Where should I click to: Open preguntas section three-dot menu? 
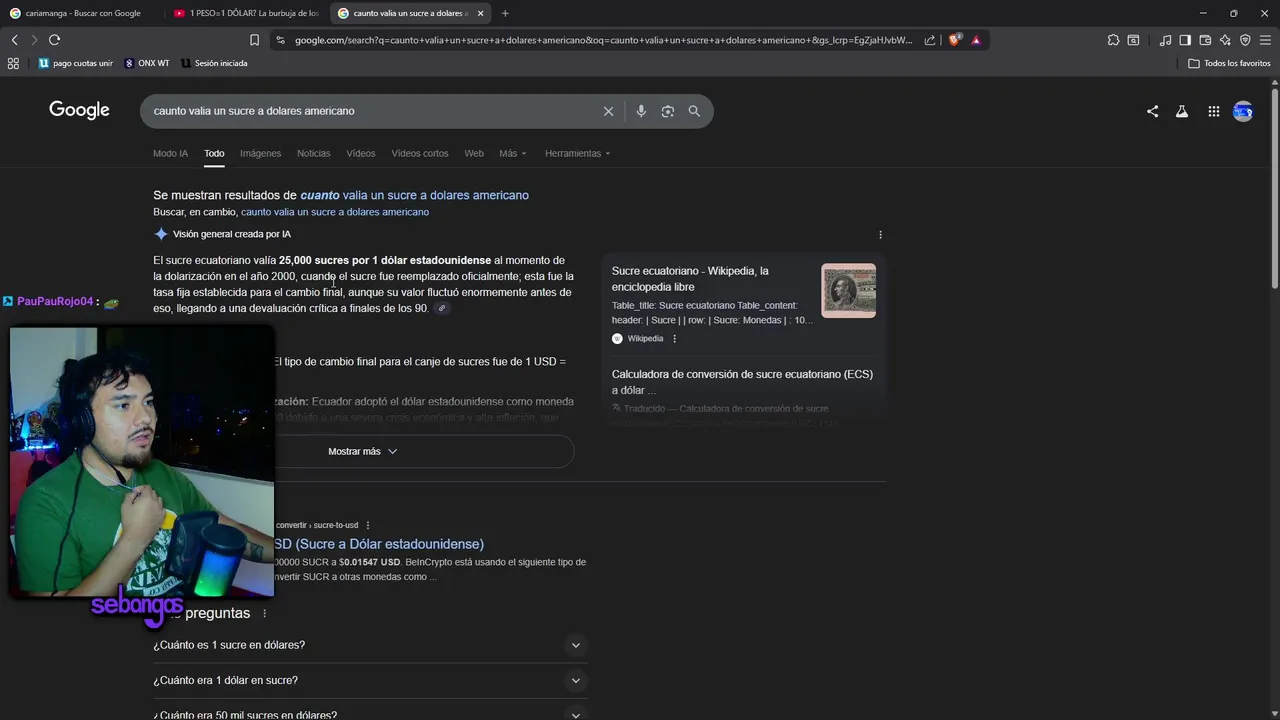(x=265, y=614)
